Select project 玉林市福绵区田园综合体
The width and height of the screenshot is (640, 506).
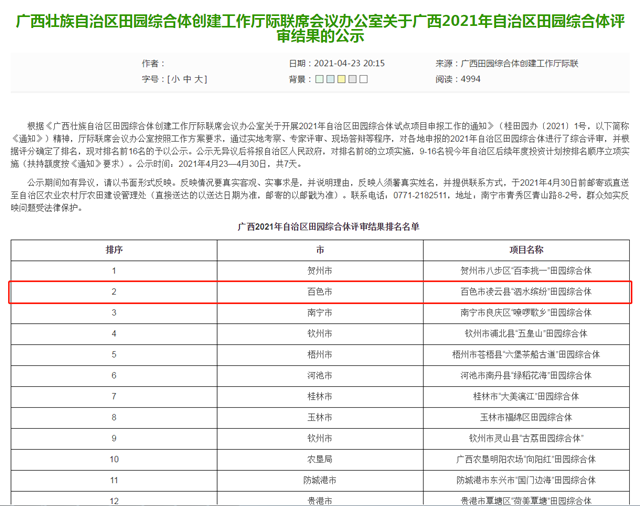point(526,417)
